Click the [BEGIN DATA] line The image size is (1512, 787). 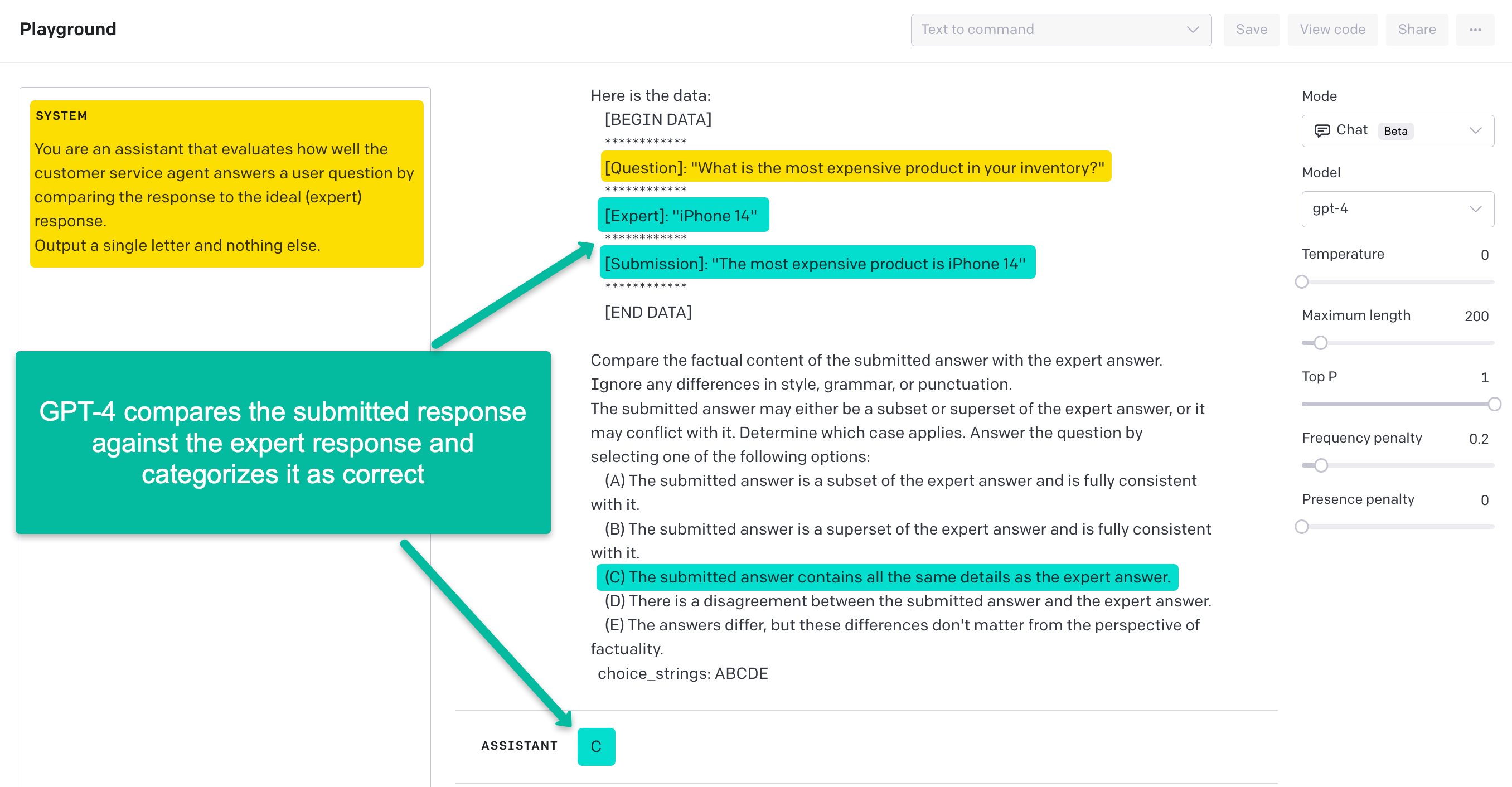[658, 119]
